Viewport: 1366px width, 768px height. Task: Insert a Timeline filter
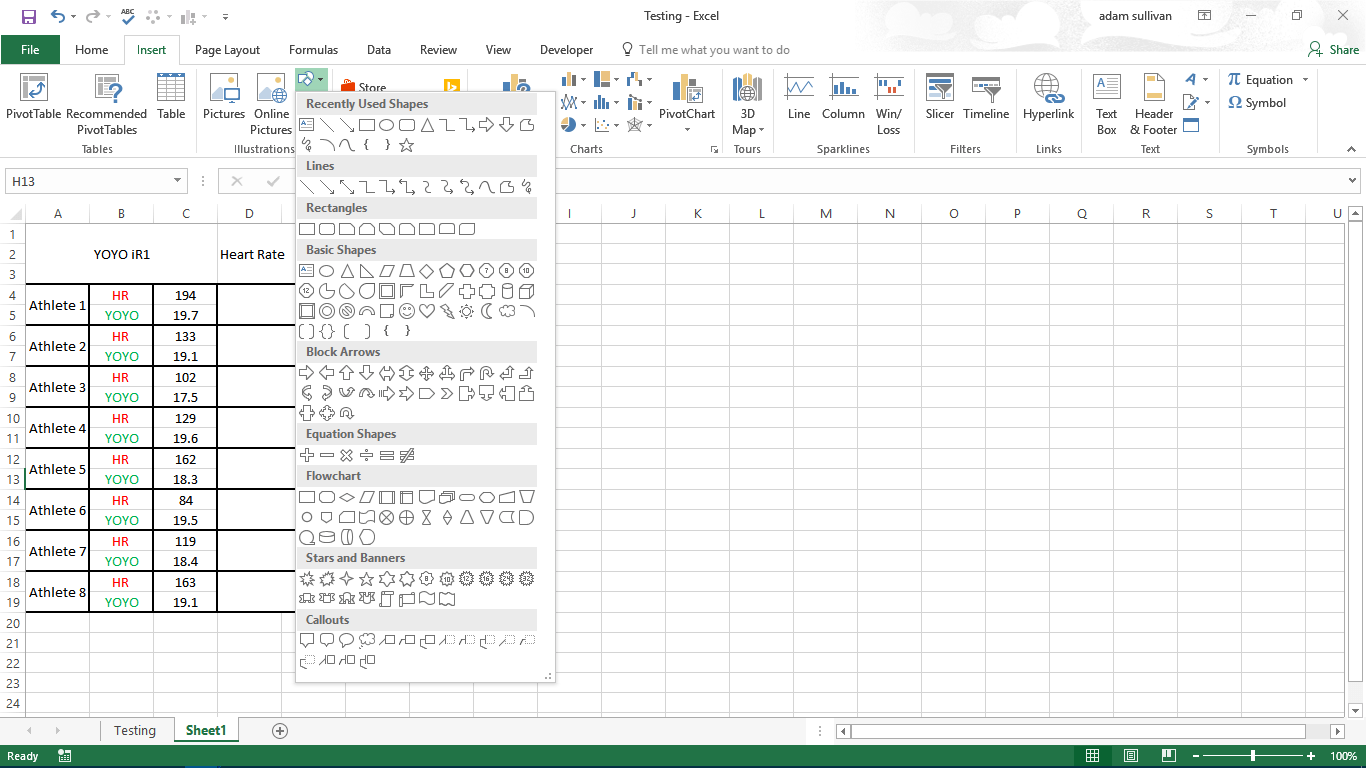click(986, 100)
